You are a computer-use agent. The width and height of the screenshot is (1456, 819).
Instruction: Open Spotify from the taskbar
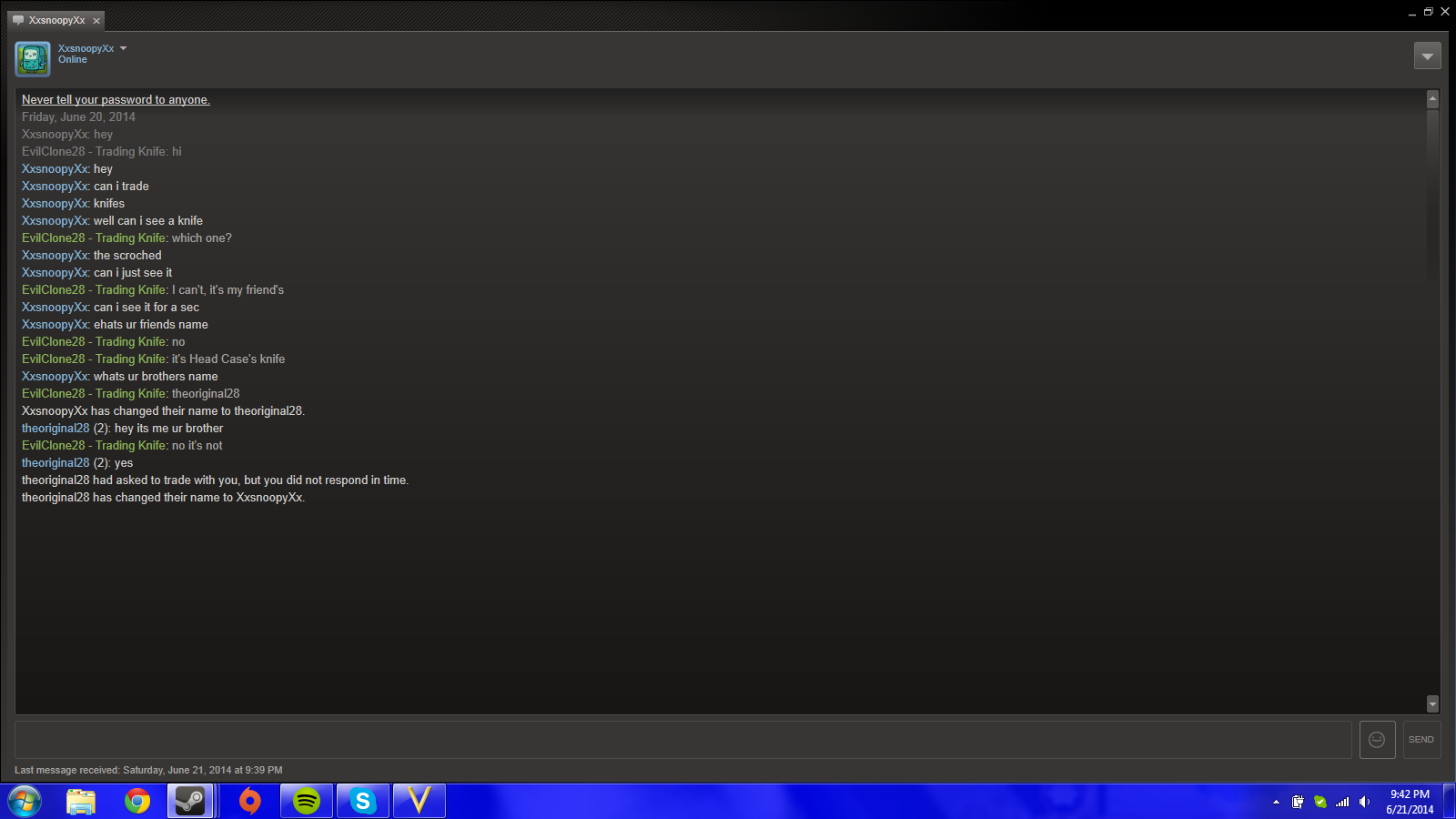click(307, 801)
